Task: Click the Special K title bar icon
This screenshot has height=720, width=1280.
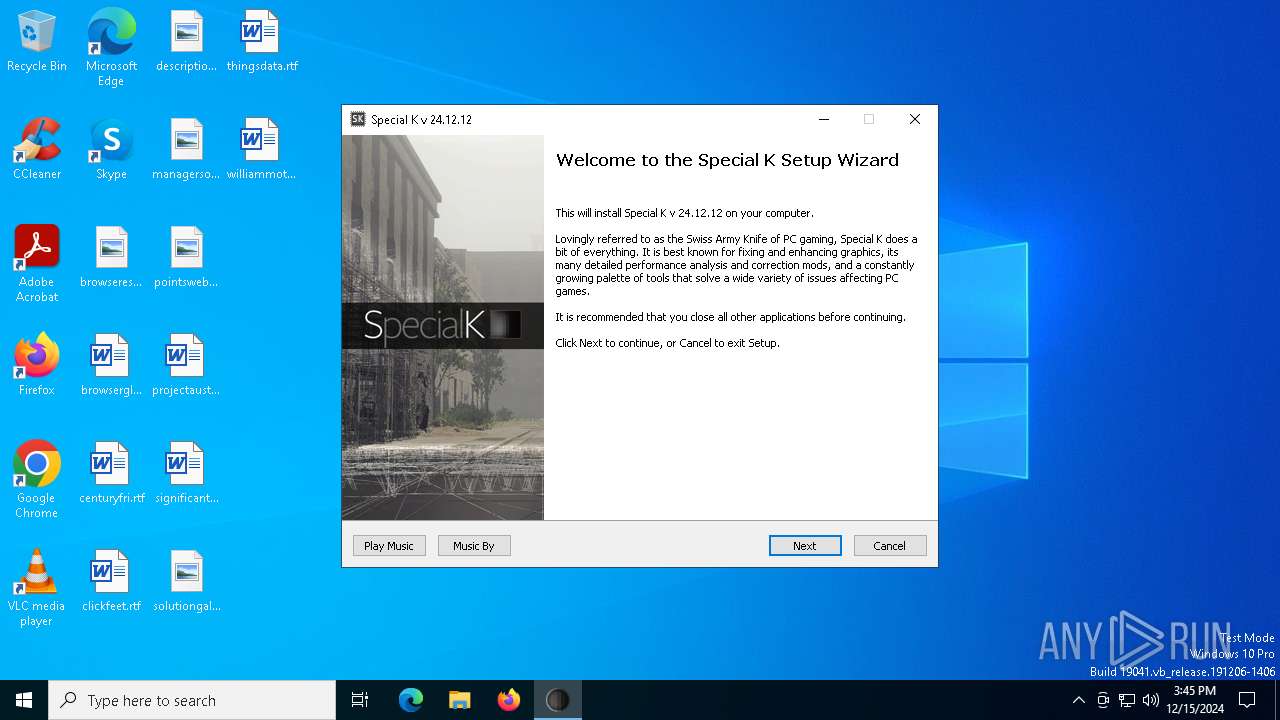Action: pos(358,119)
